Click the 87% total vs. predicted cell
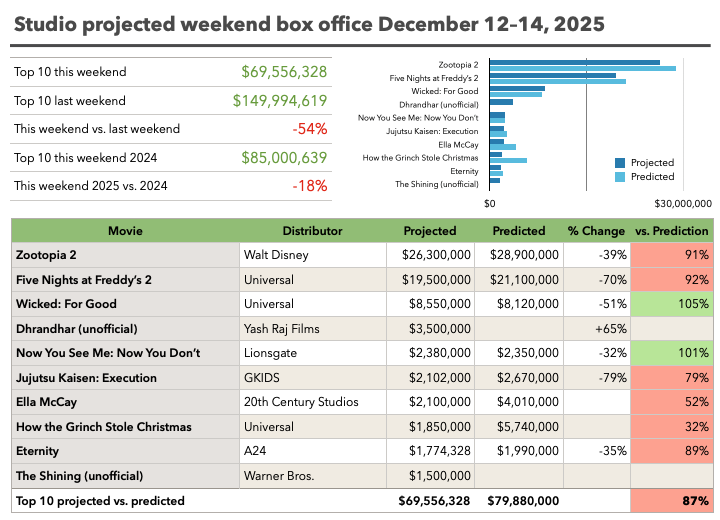Image resolution: width=720 pixels, height=520 pixels. [x=671, y=501]
